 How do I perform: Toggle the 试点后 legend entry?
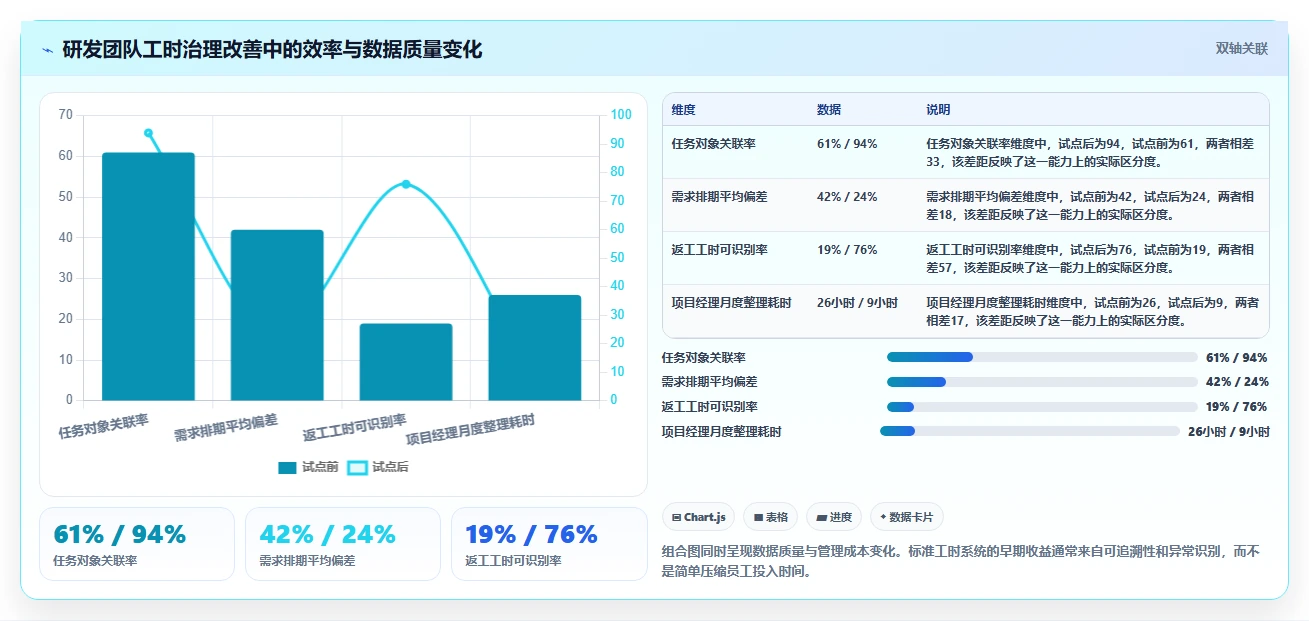[377, 467]
